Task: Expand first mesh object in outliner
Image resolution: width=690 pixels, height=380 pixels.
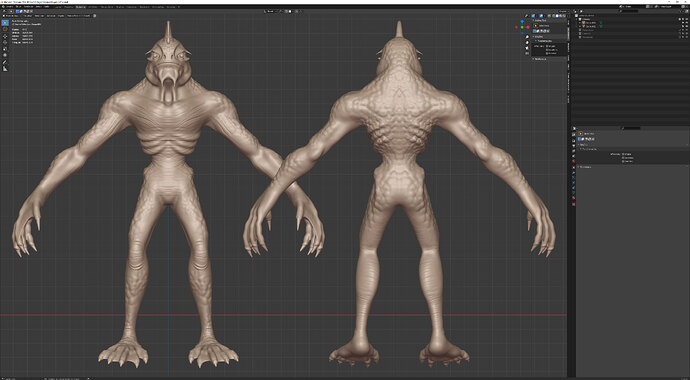Action: click(x=580, y=22)
